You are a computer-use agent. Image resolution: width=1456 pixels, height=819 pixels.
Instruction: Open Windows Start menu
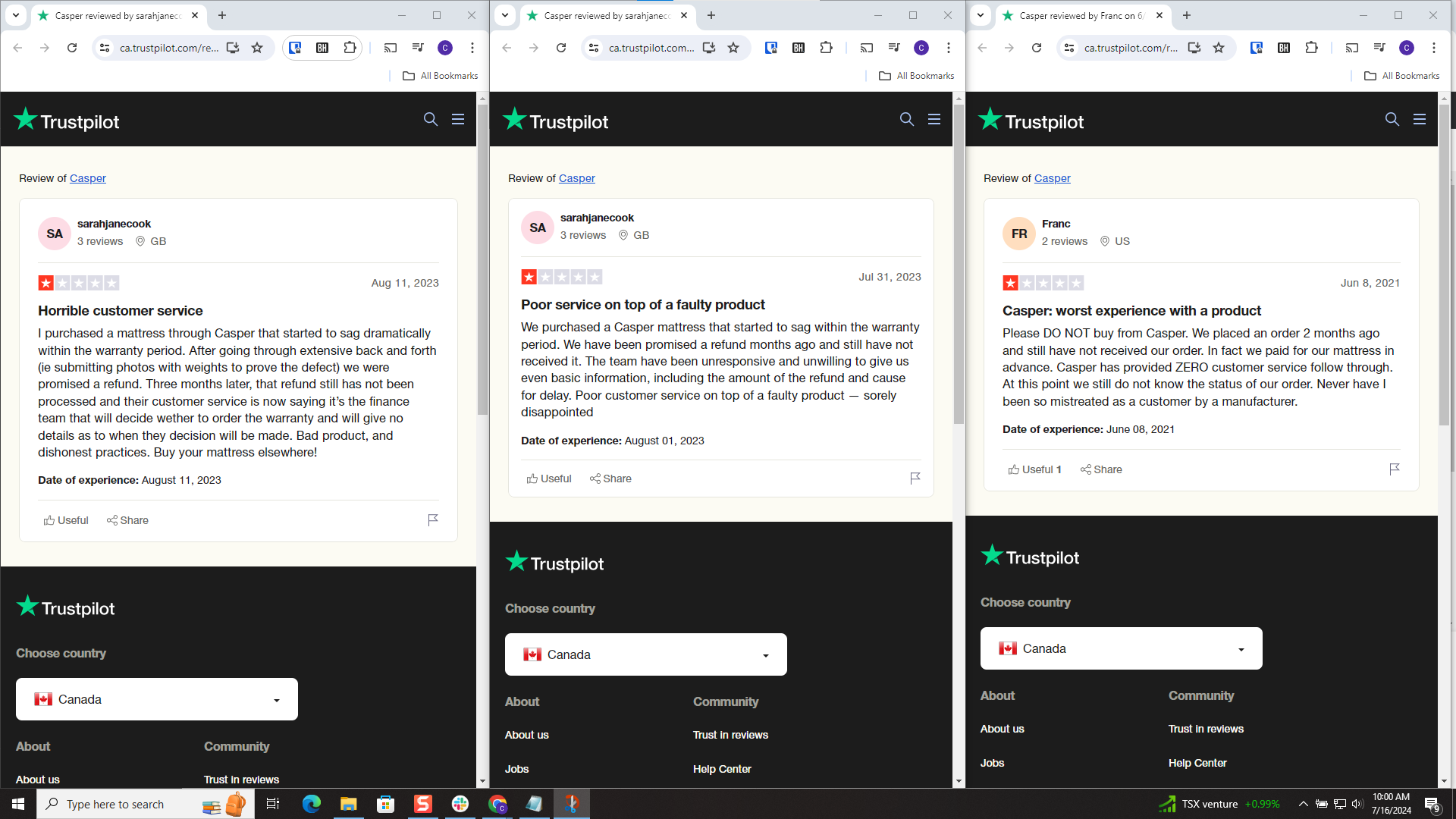point(18,804)
